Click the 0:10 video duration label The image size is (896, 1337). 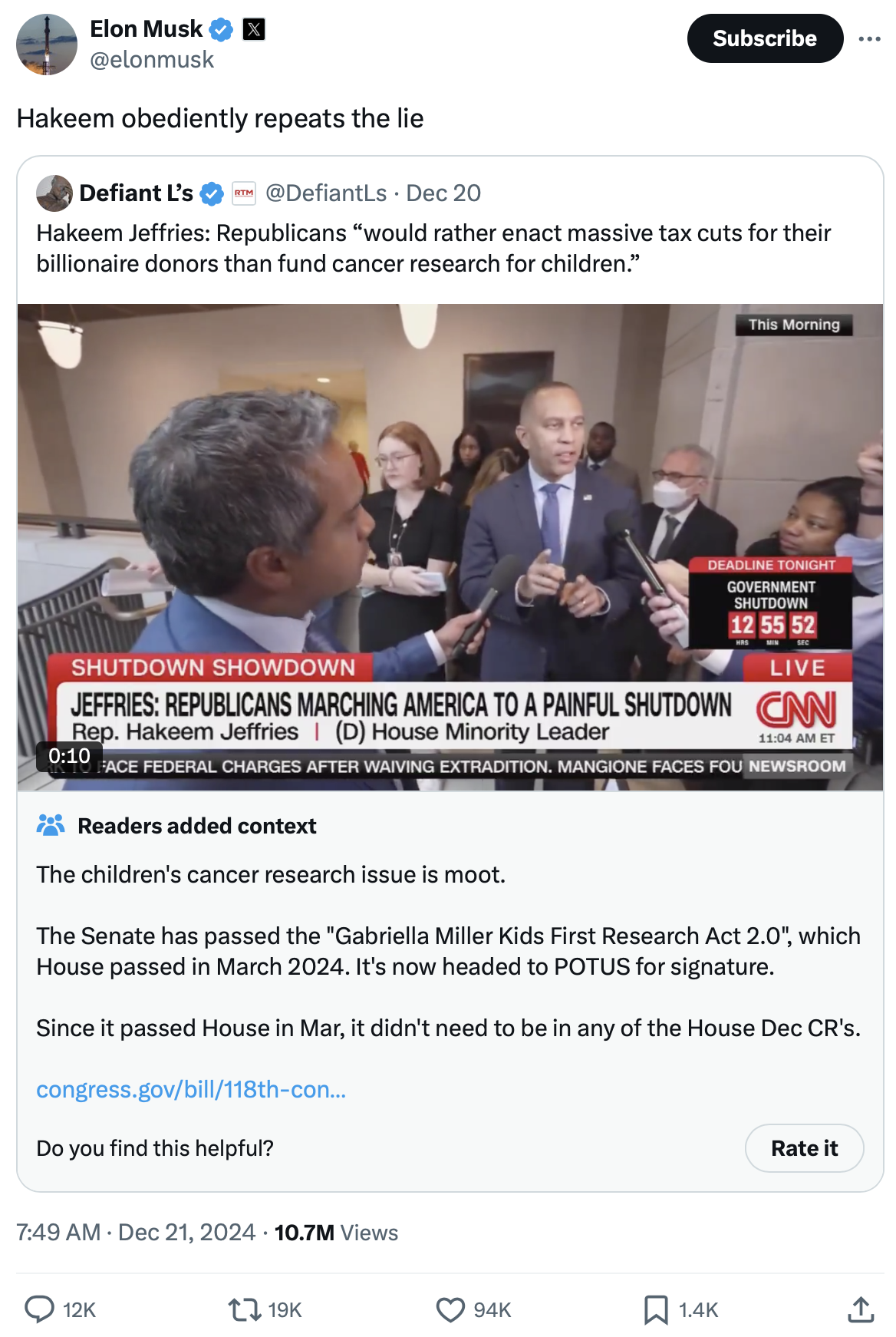click(69, 756)
